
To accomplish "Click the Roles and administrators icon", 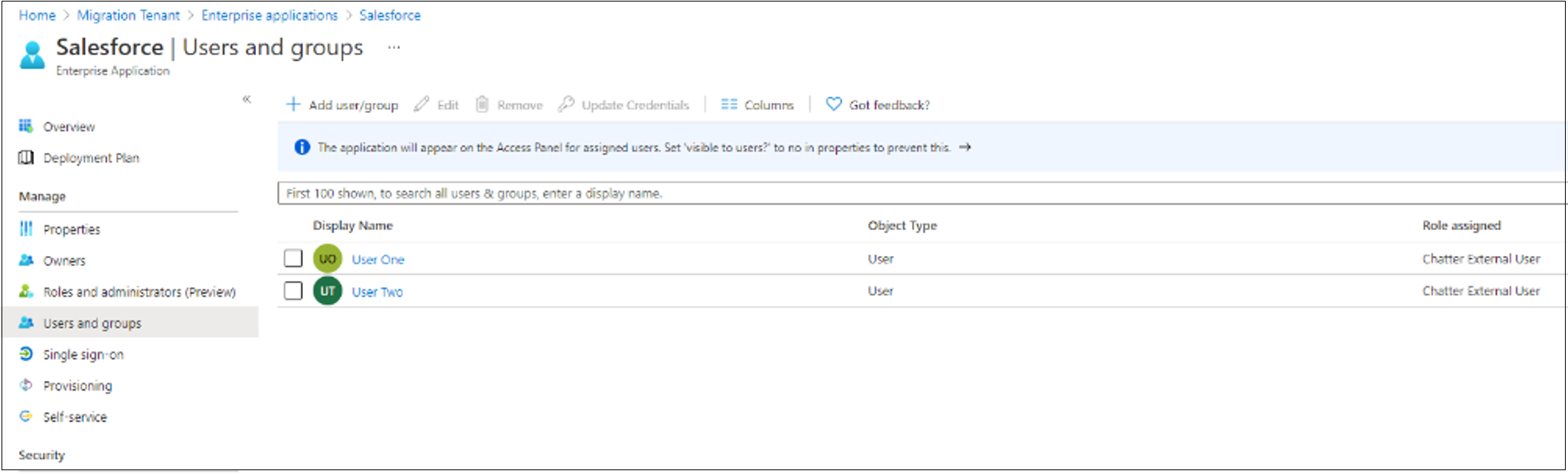I will [26, 291].
